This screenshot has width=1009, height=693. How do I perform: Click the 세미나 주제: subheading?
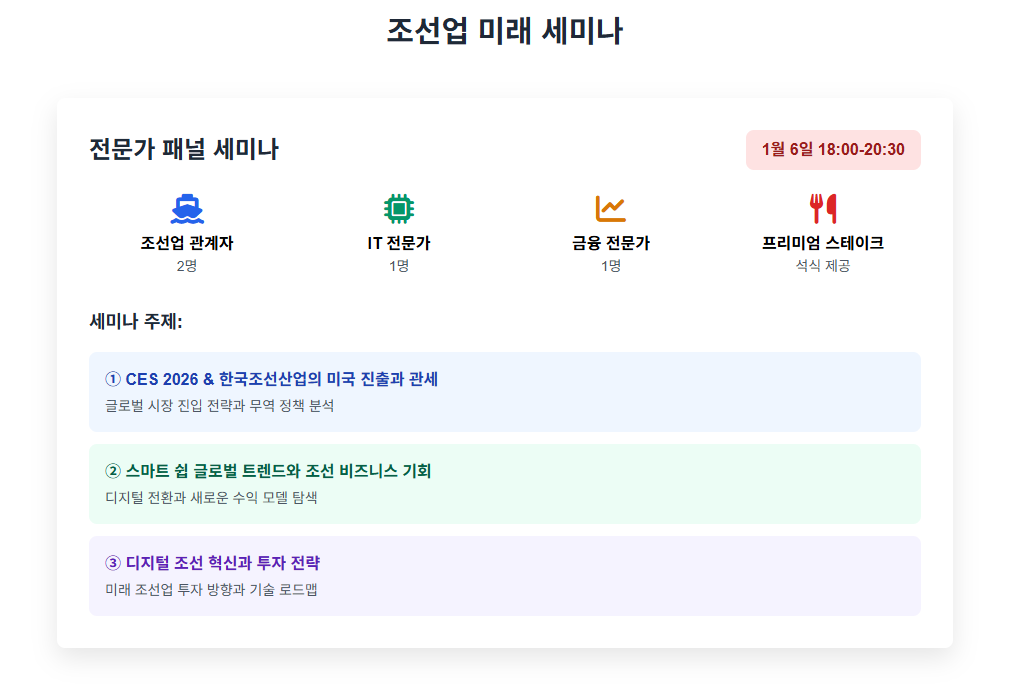136,321
